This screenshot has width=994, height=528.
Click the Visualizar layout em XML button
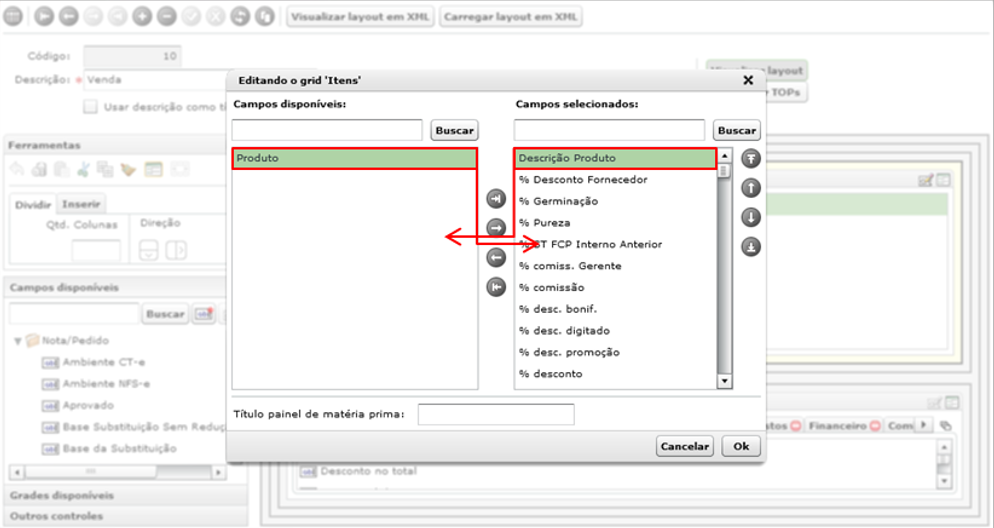pos(361,17)
